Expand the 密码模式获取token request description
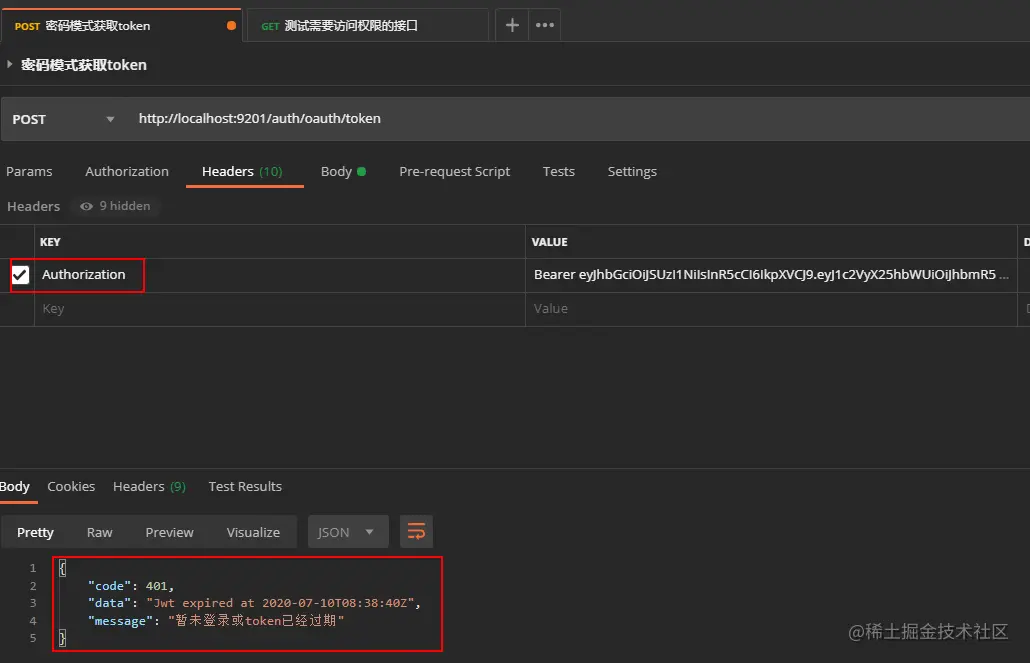 pyautogui.click(x=9, y=64)
